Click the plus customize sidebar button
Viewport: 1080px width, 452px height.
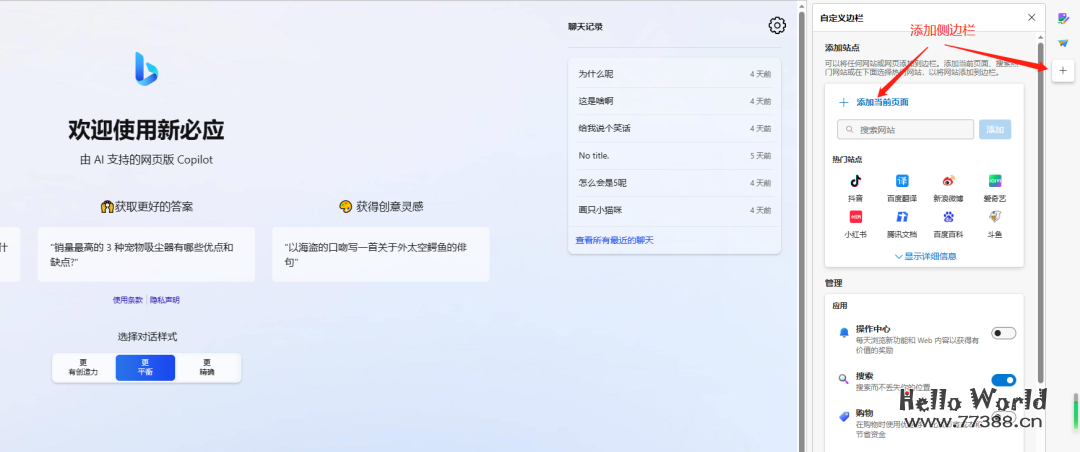(1063, 70)
